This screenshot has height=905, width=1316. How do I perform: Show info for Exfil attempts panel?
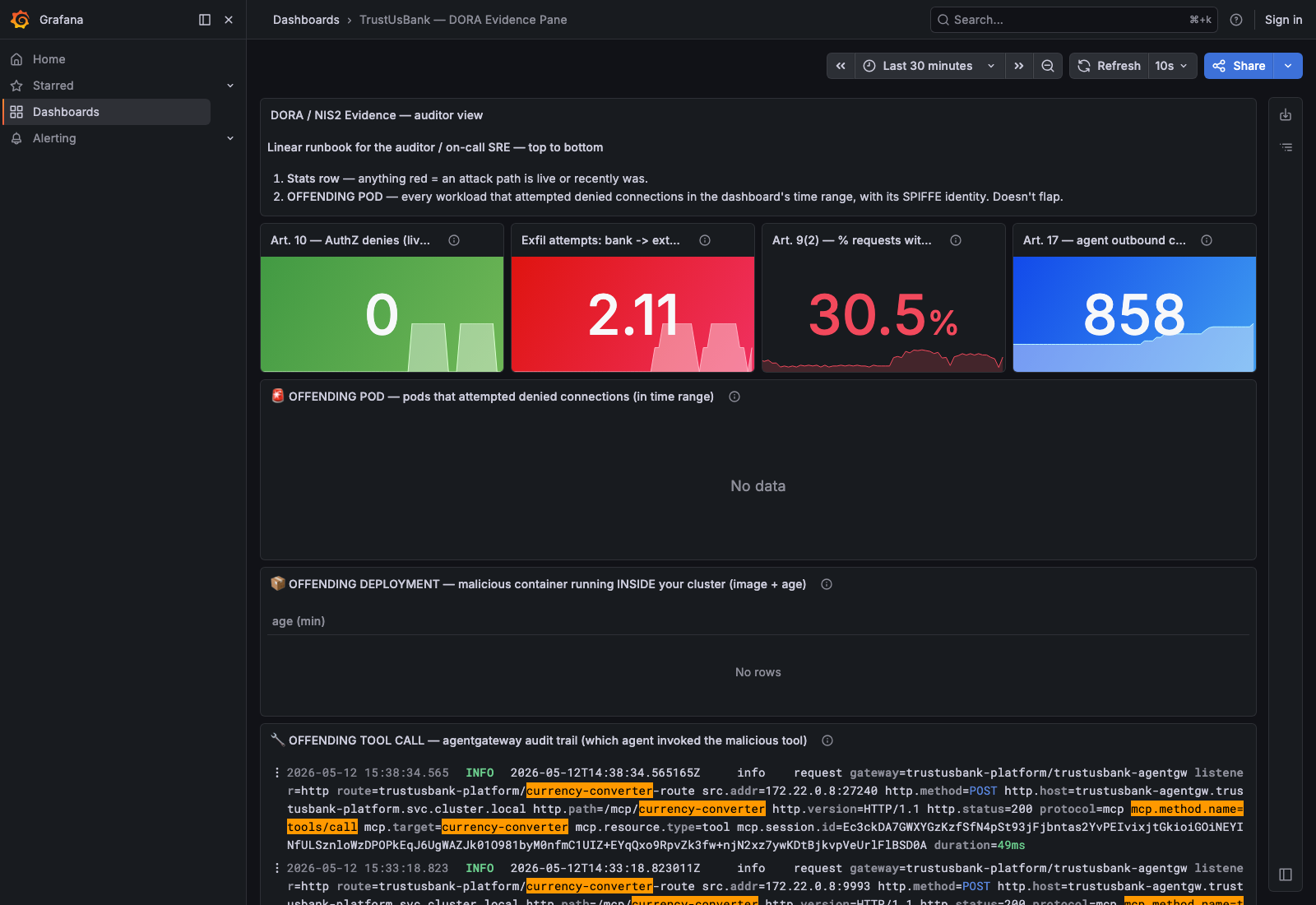click(x=705, y=240)
